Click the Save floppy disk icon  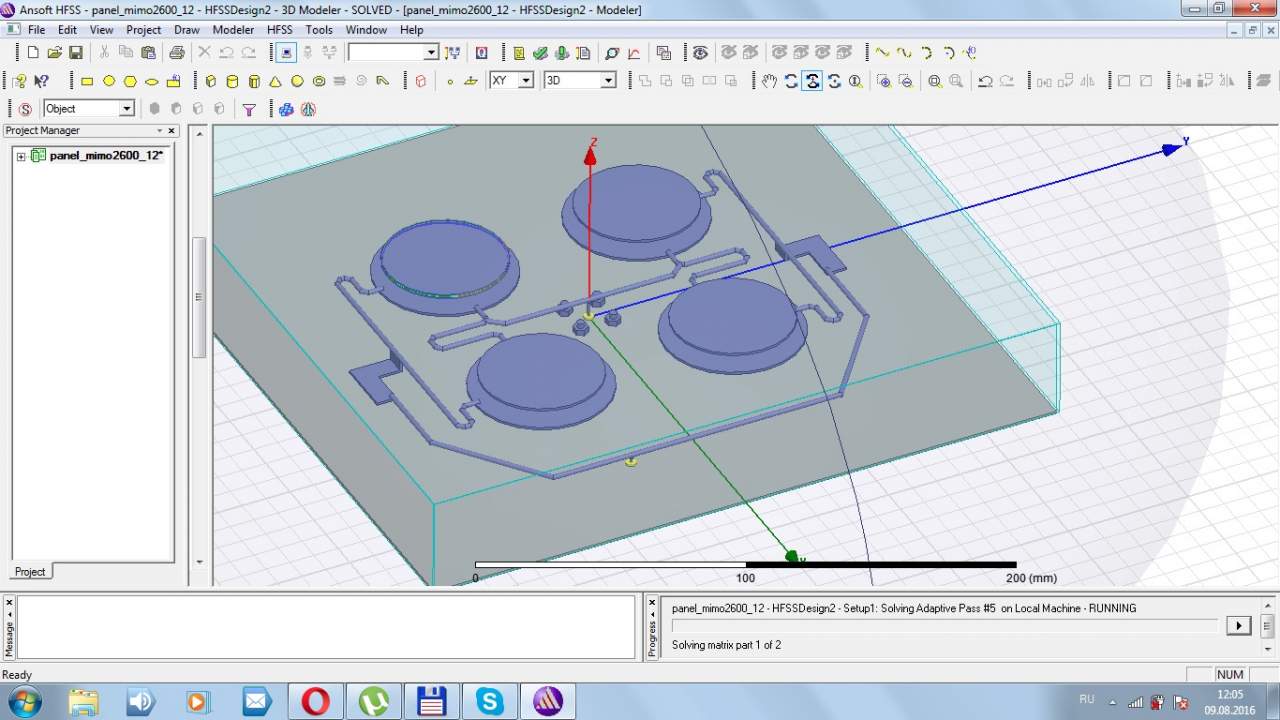click(76, 52)
